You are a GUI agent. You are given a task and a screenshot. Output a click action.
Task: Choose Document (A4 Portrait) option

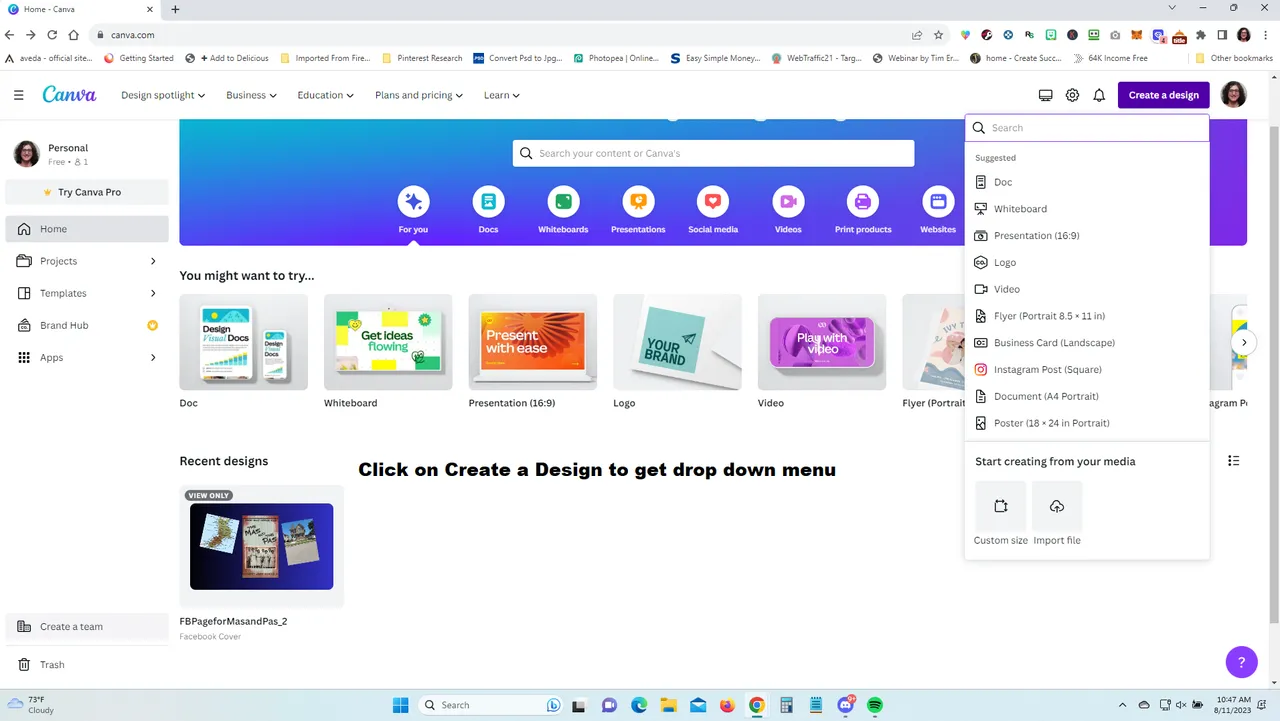[1087, 396]
